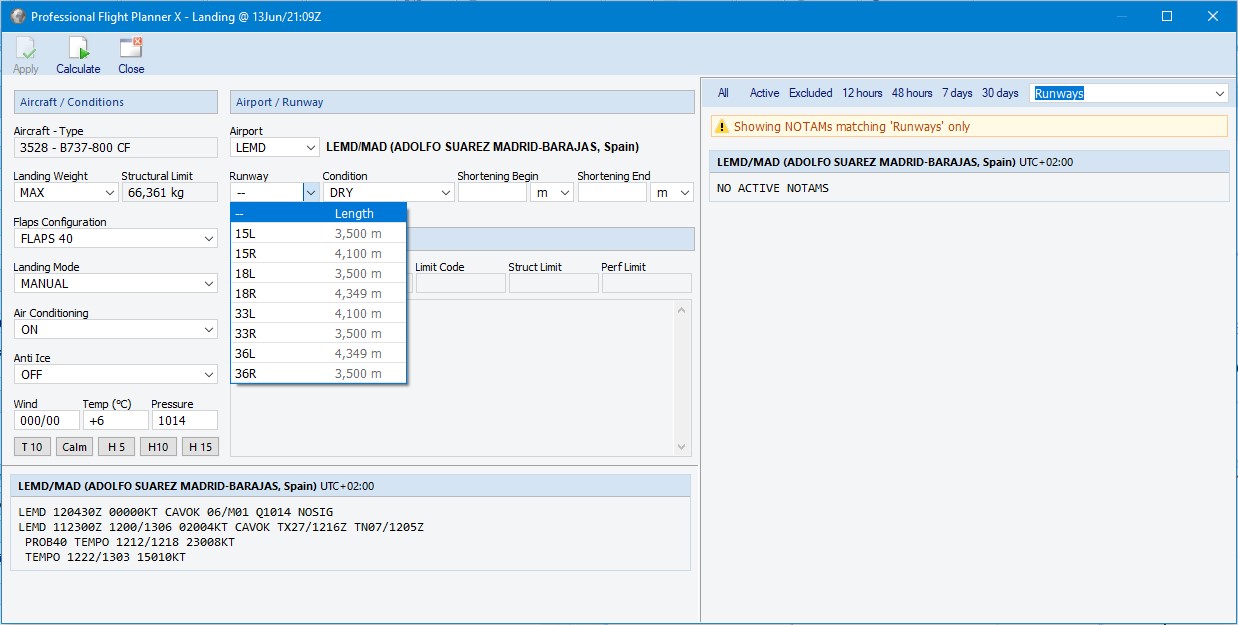Filter NOTAMs to 30 days
The height and width of the screenshot is (625, 1238).
point(1000,93)
